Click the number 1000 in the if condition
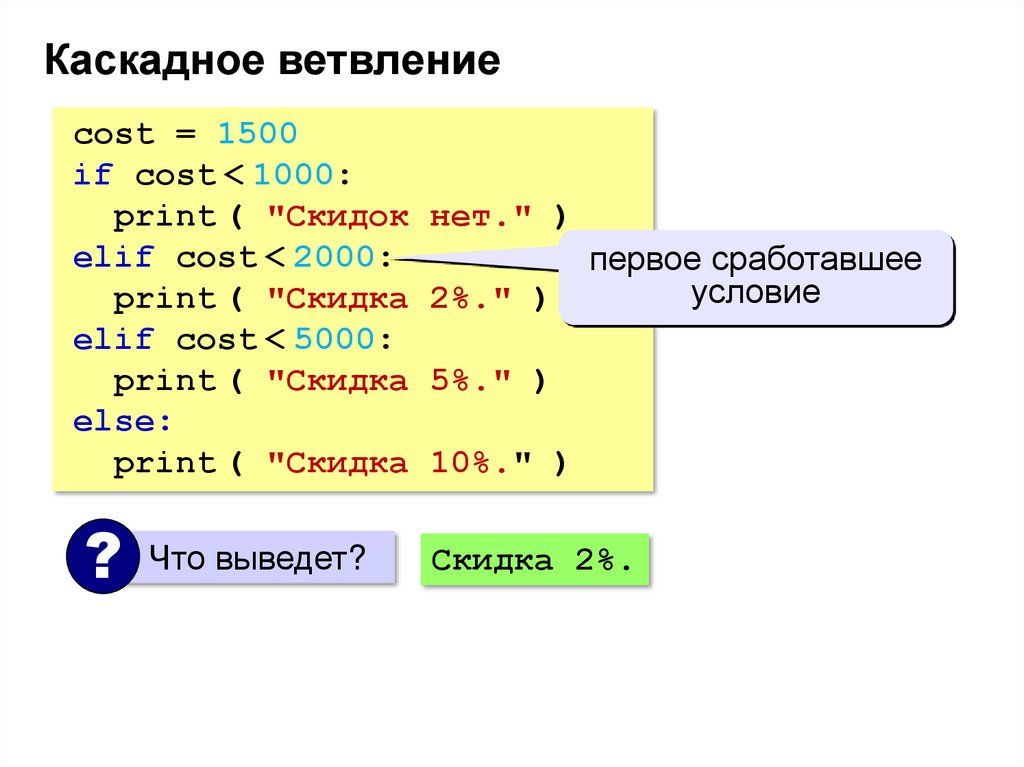The image size is (1024, 767). click(294, 175)
